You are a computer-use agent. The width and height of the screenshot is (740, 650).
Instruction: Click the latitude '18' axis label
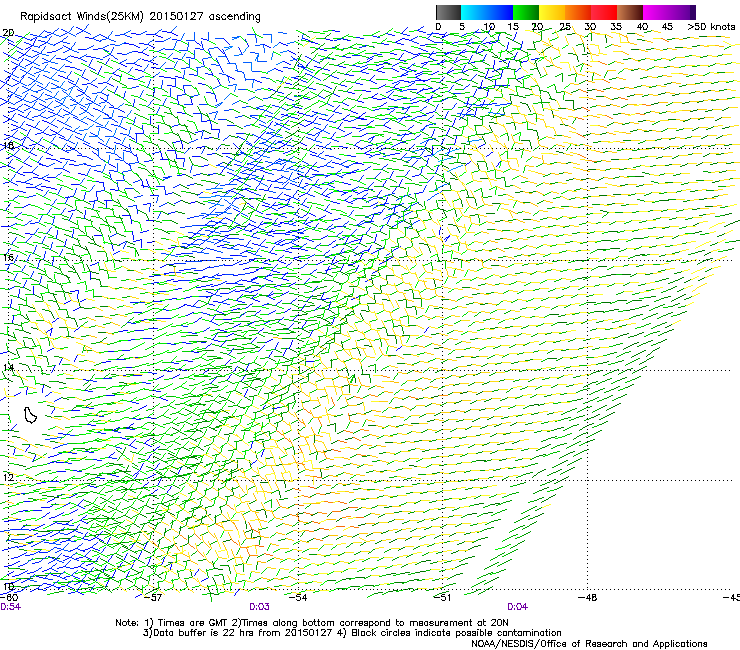[8, 145]
